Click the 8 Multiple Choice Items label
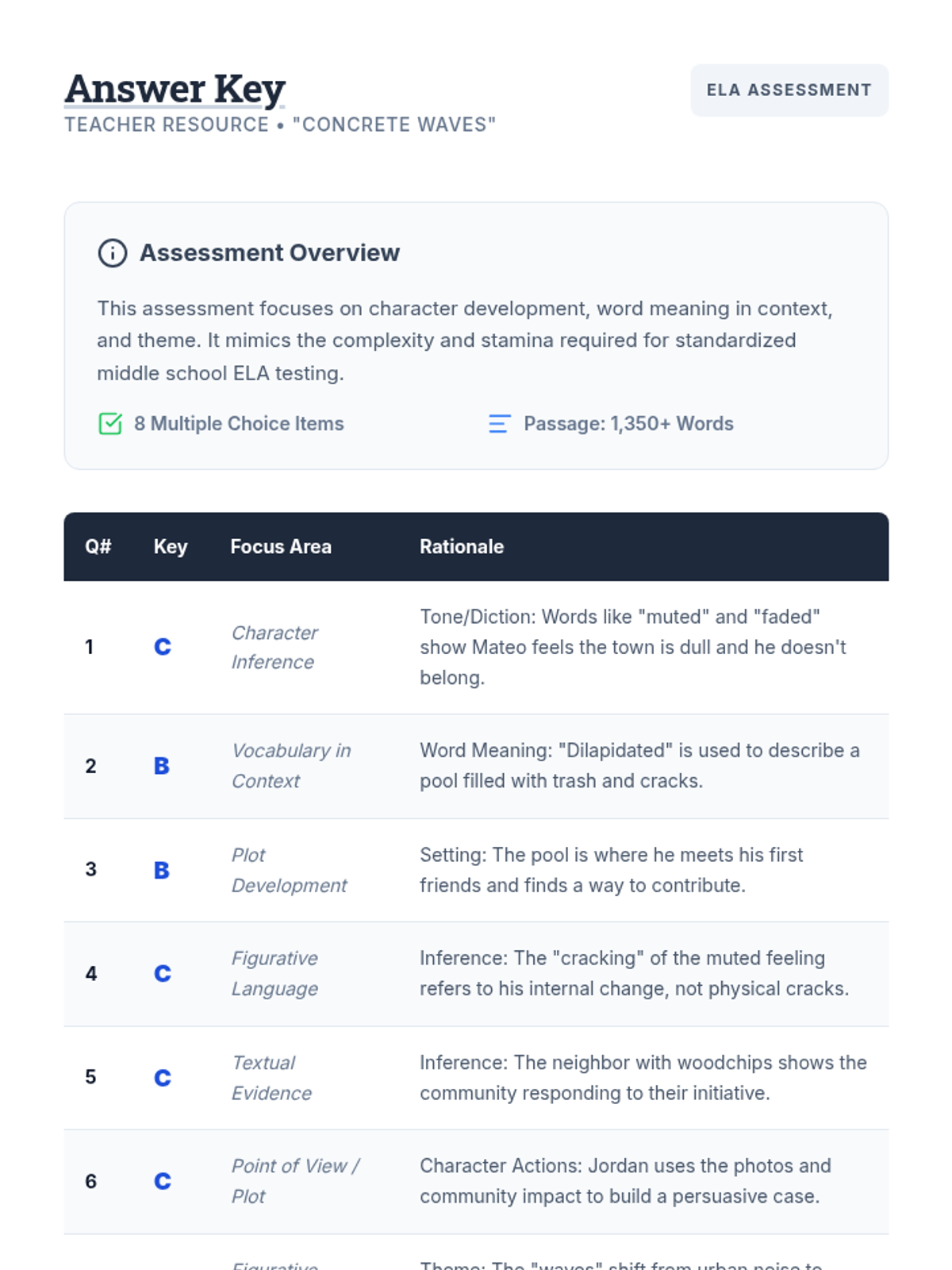Image resolution: width=952 pixels, height=1270 pixels. pos(239,424)
